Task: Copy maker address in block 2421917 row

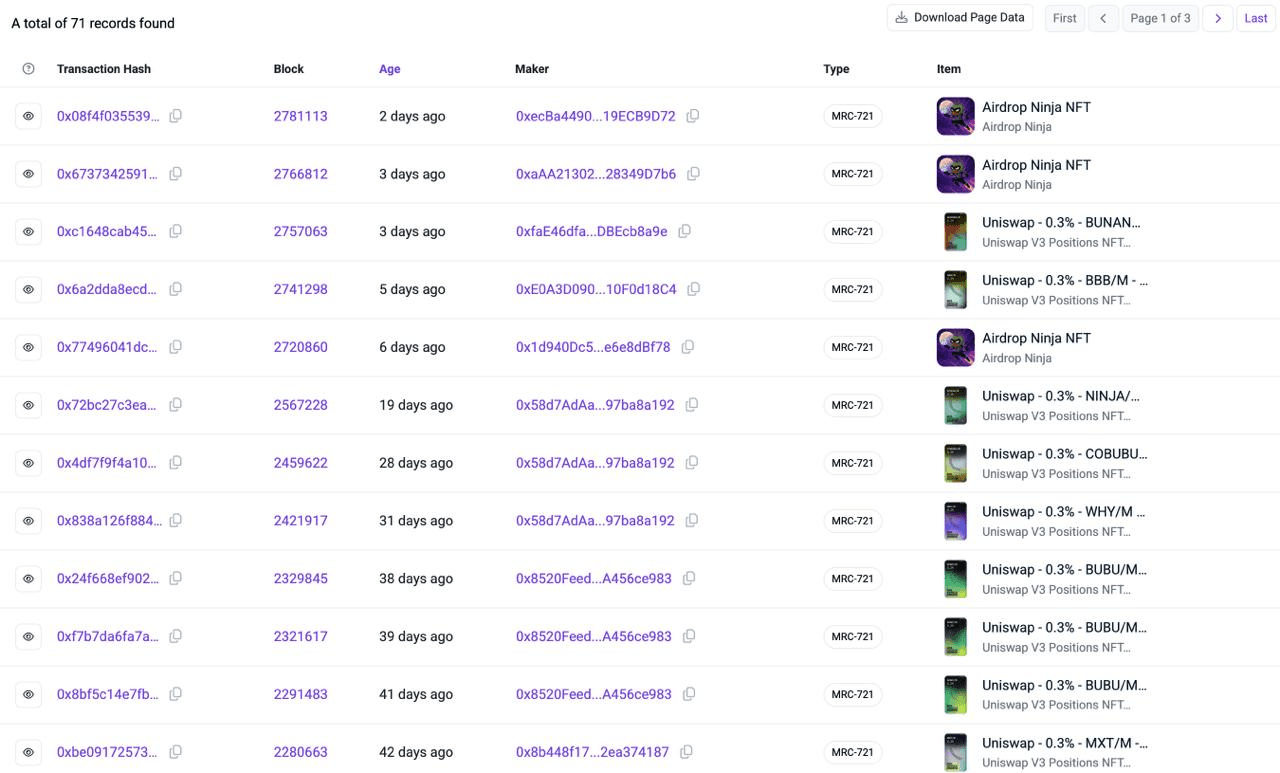Action: click(692, 521)
